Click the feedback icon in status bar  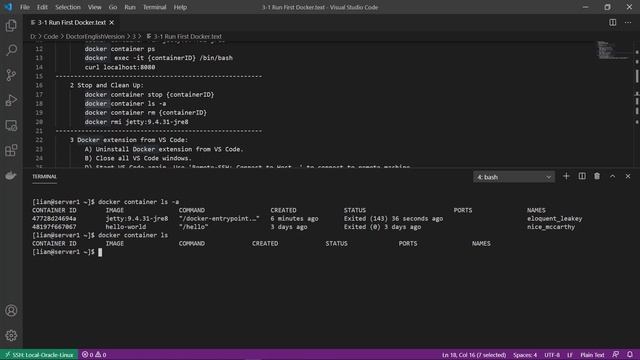(x=616, y=355)
